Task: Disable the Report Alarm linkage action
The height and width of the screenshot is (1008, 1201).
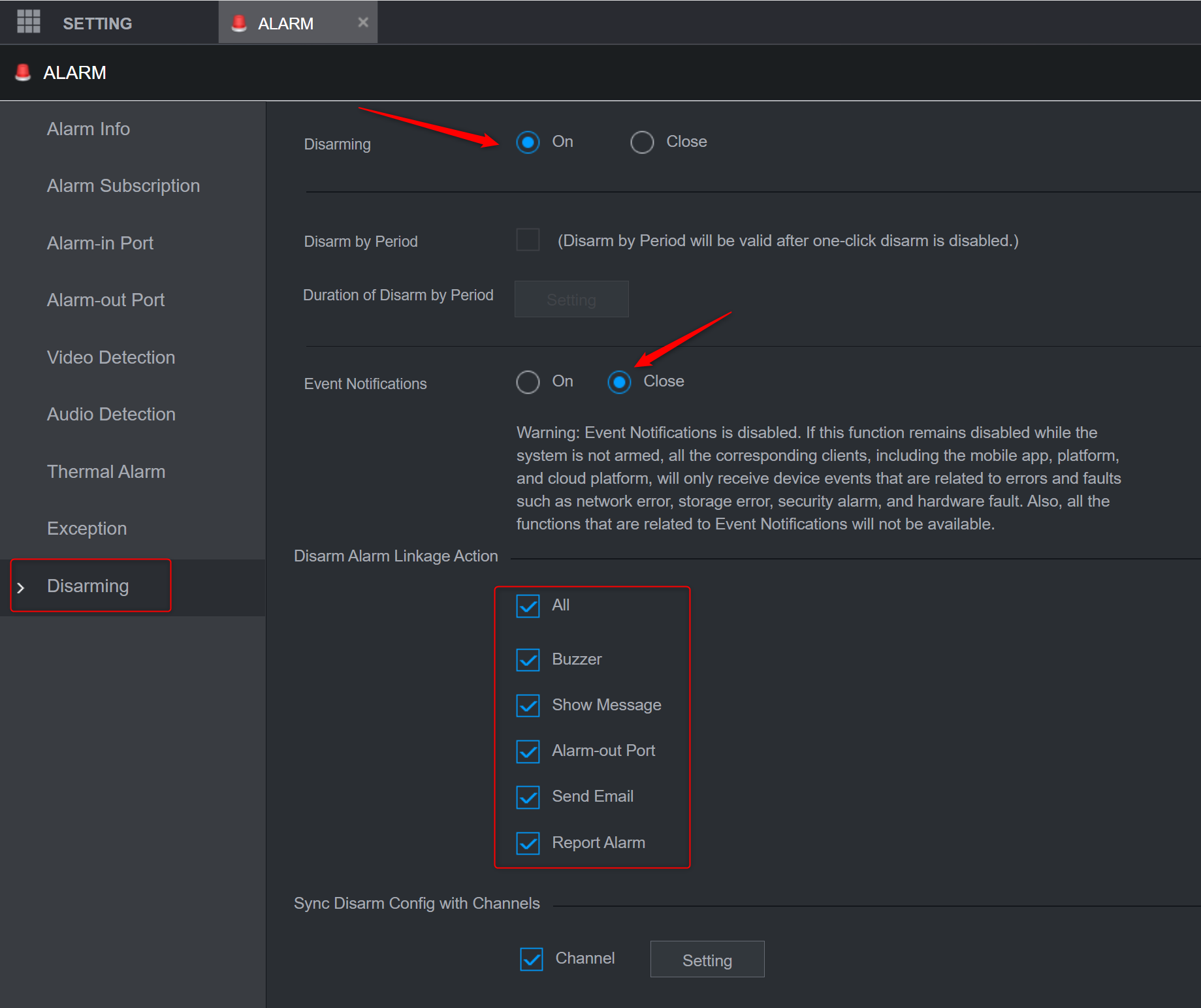Action: click(x=528, y=843)
